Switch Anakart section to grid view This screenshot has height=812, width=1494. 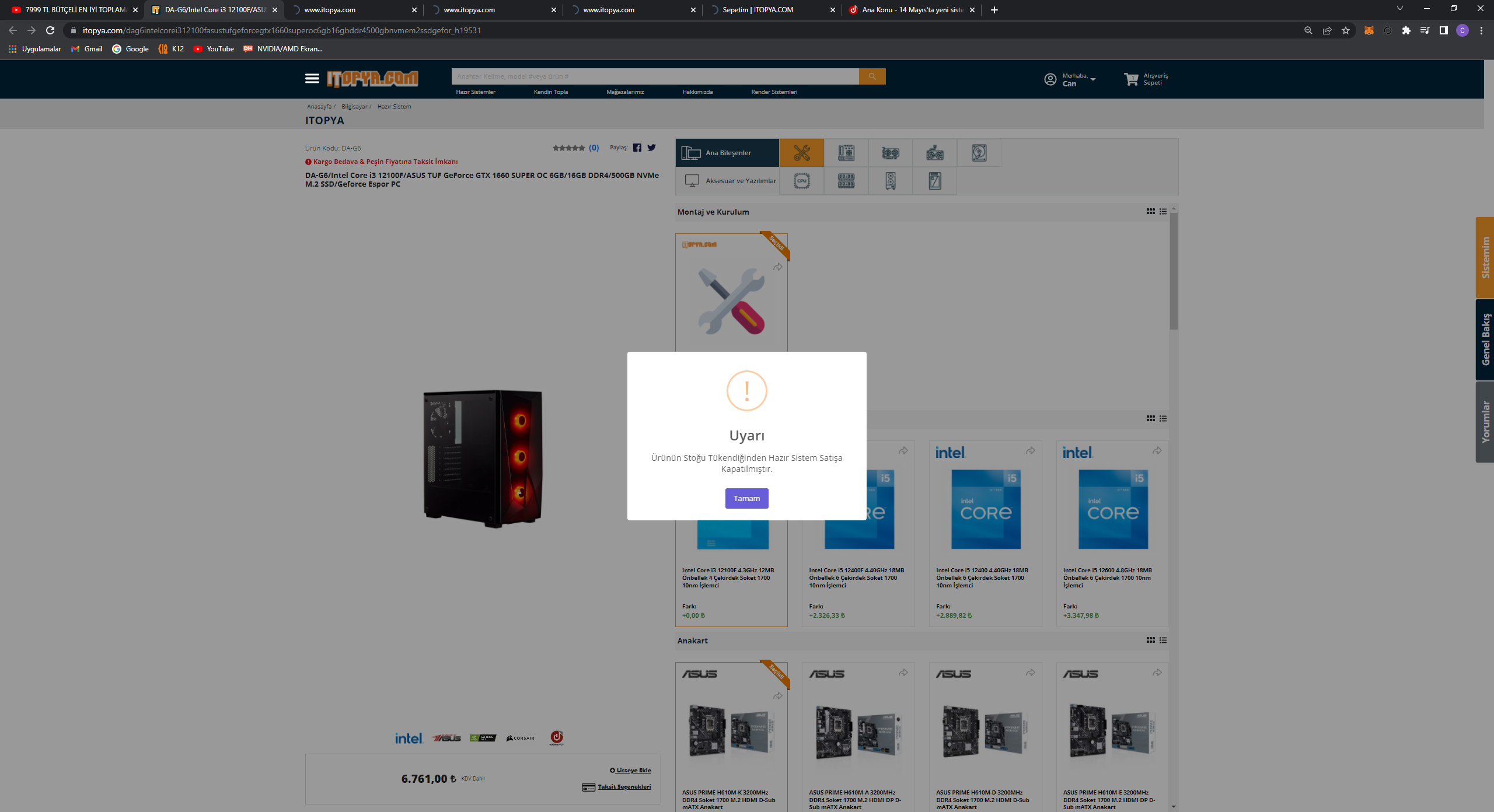click(1150, 640)
